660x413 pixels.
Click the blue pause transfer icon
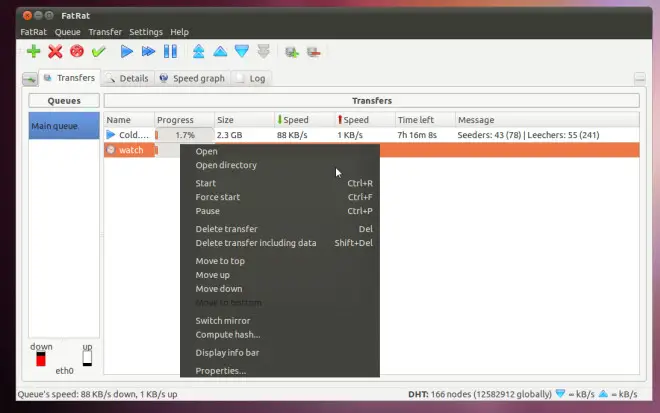170,51
